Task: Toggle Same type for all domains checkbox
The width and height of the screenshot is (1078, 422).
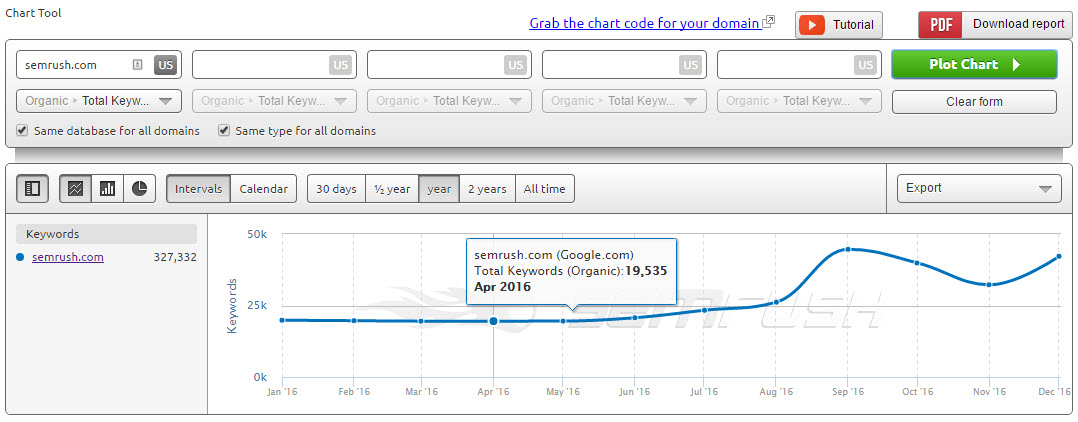Action: tap(223, 130)
